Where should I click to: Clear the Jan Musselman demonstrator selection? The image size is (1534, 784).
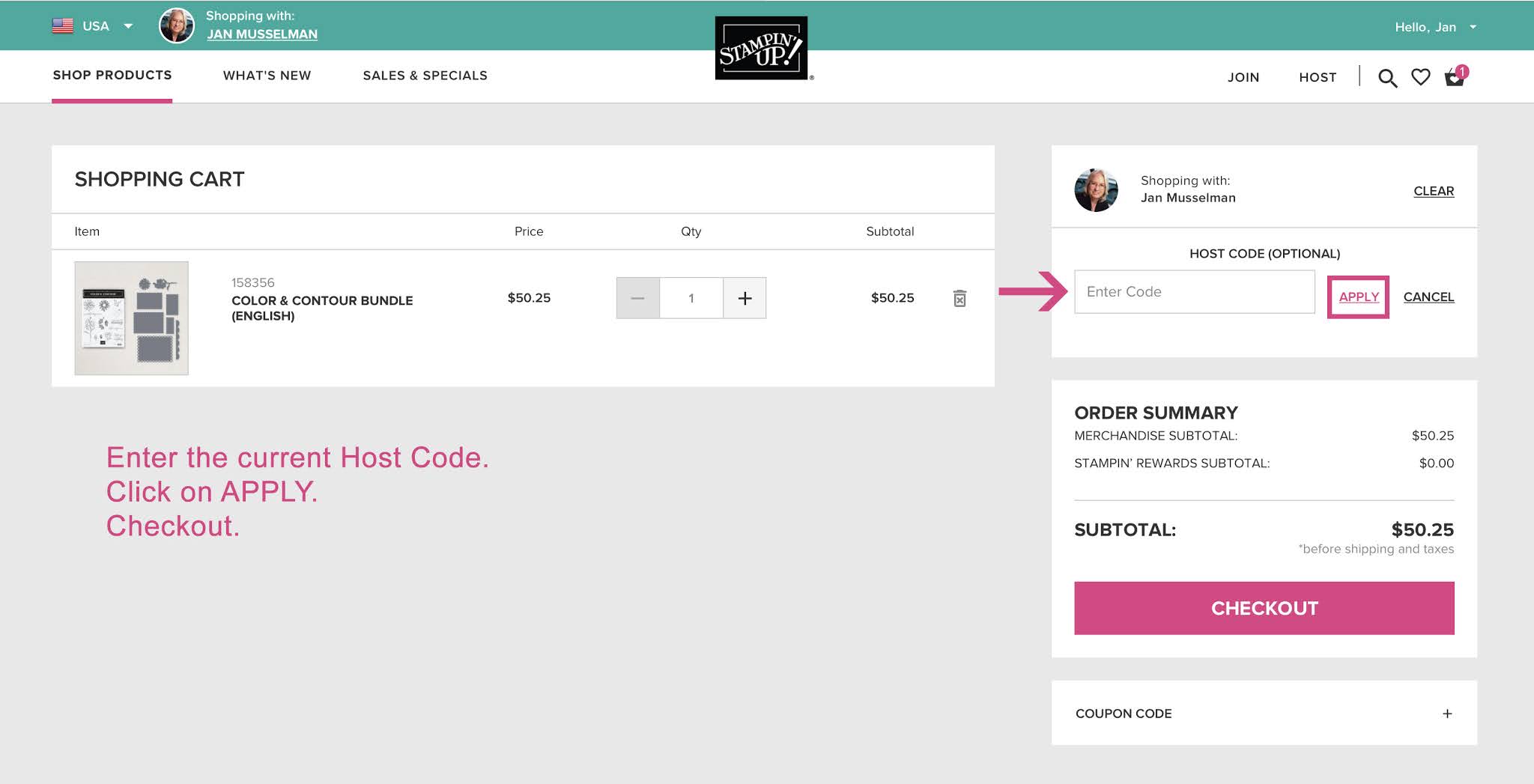click(1434, 191)
